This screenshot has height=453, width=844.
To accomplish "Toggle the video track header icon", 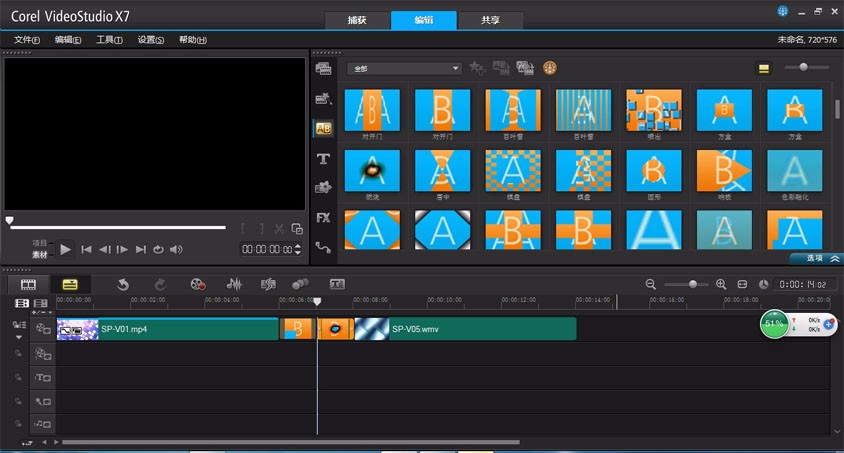I will [43, 329].
